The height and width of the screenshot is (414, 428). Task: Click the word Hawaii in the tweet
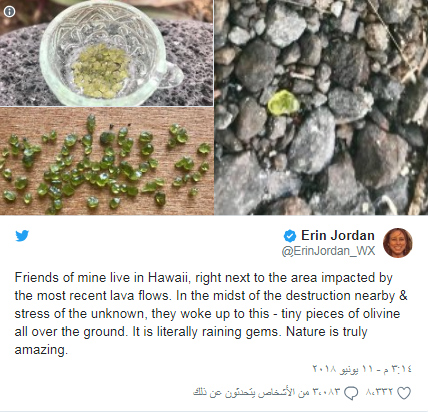(x=168, y=278)
